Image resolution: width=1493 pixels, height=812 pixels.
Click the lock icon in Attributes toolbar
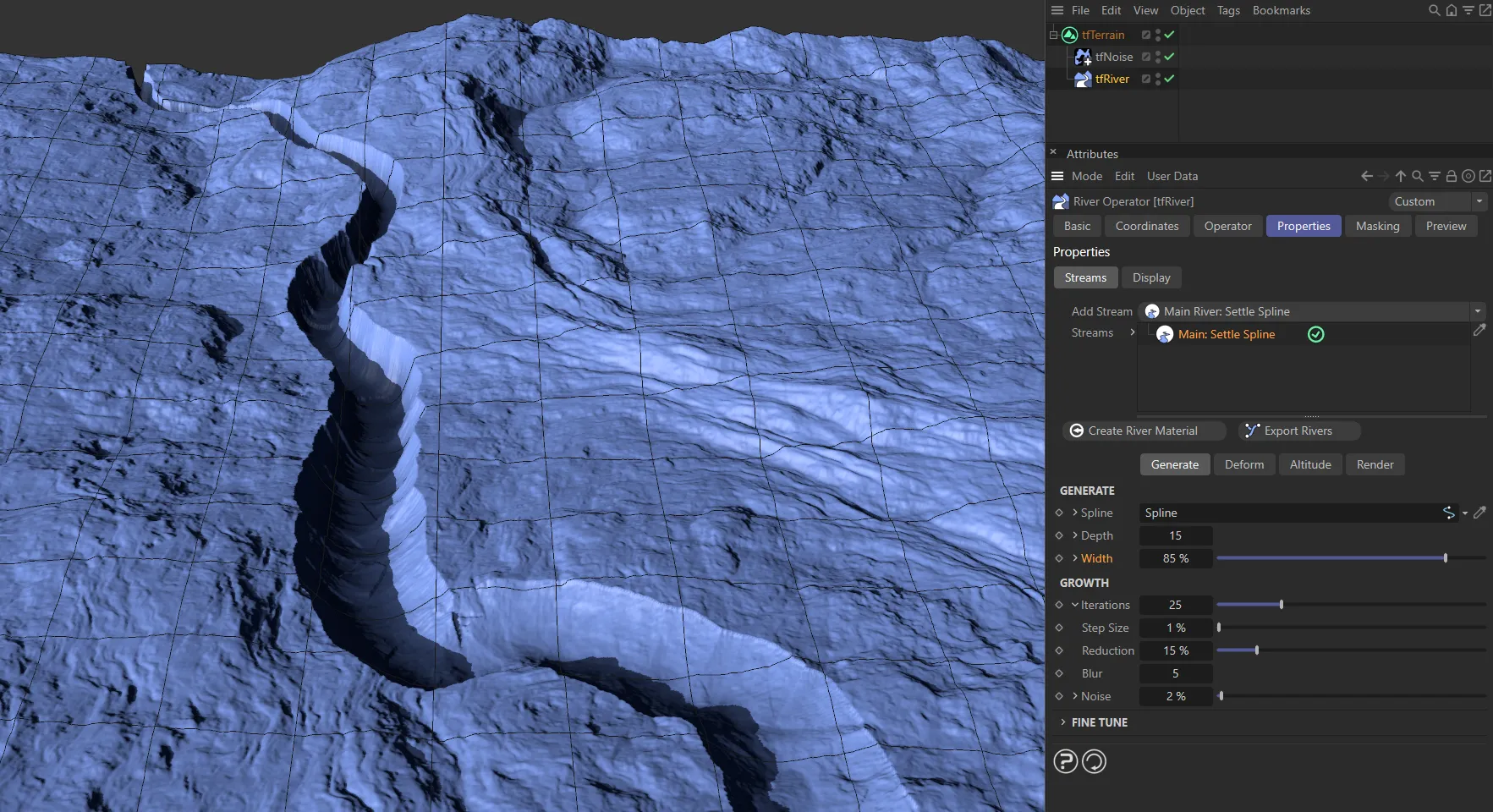pos(1451,176)
